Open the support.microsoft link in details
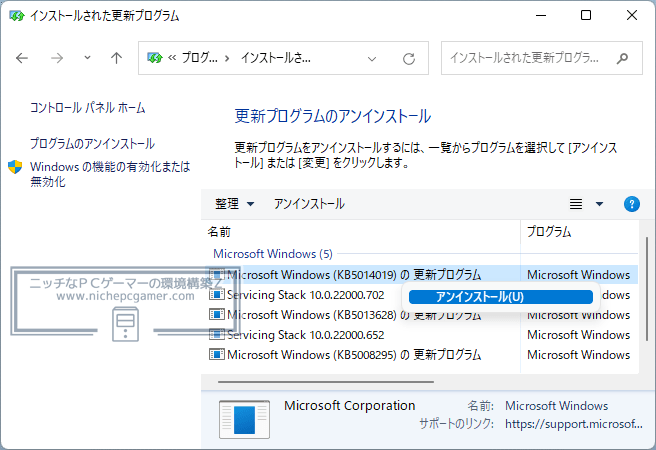This screenshot has height=450, width=656. [574, 424]
